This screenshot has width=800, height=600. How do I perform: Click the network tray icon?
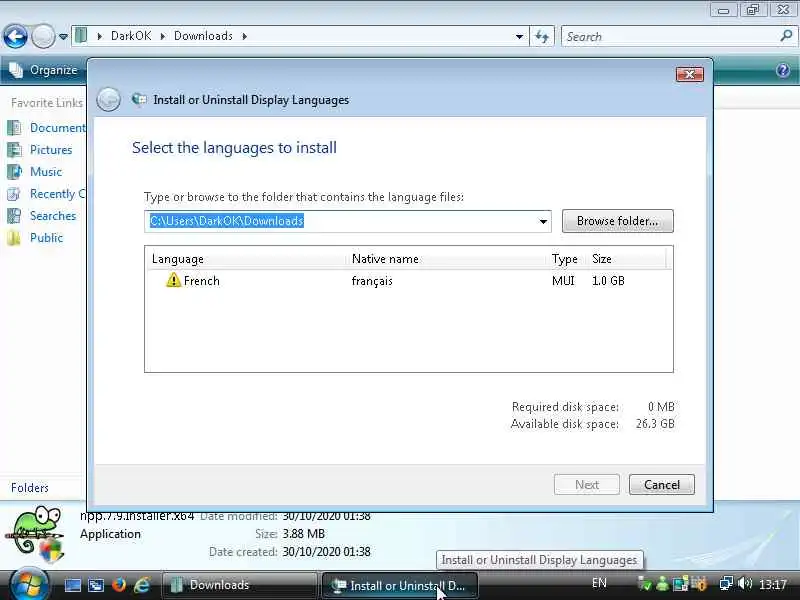726,584
